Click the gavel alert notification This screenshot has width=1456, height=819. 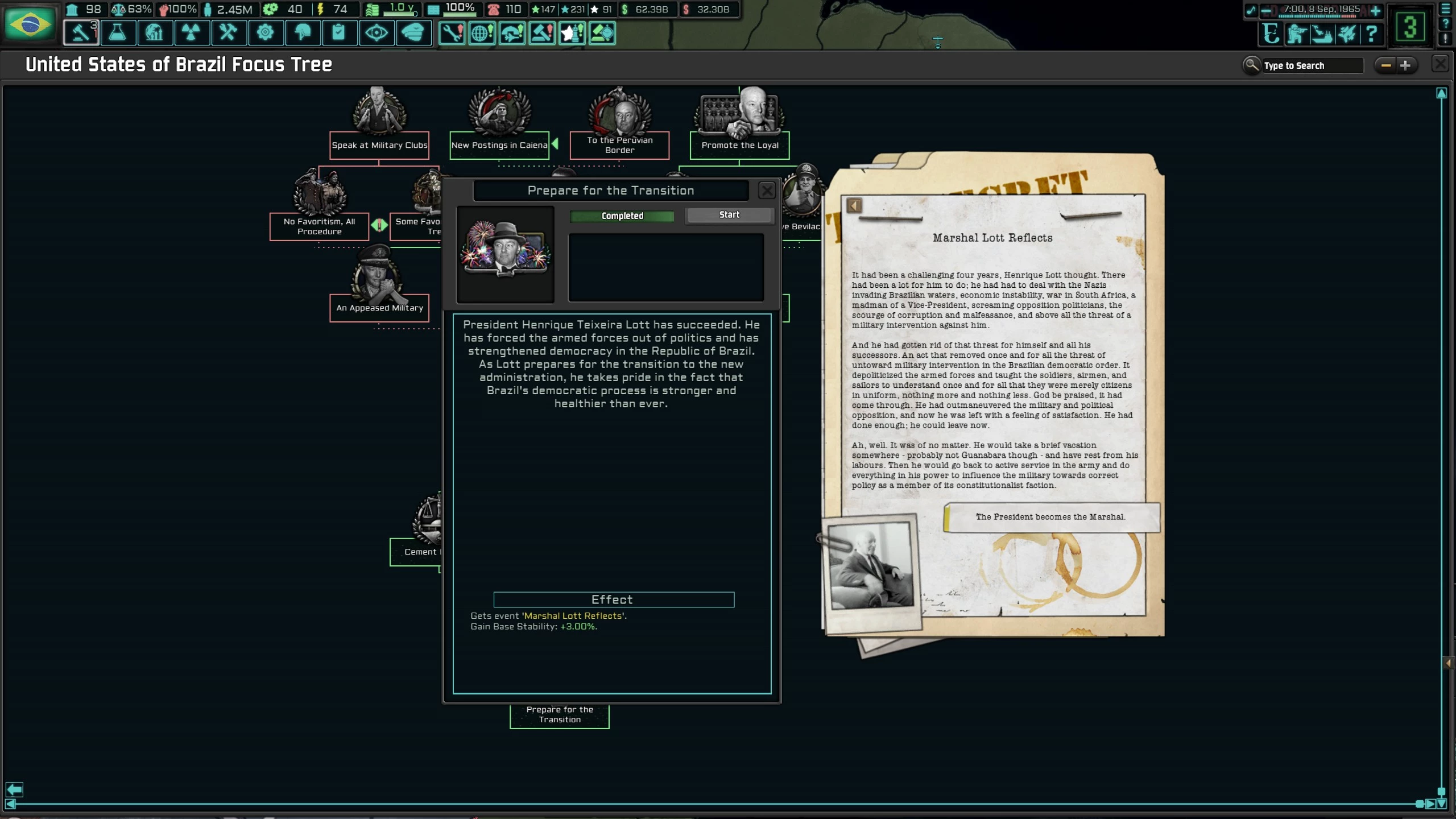(542, 33)
